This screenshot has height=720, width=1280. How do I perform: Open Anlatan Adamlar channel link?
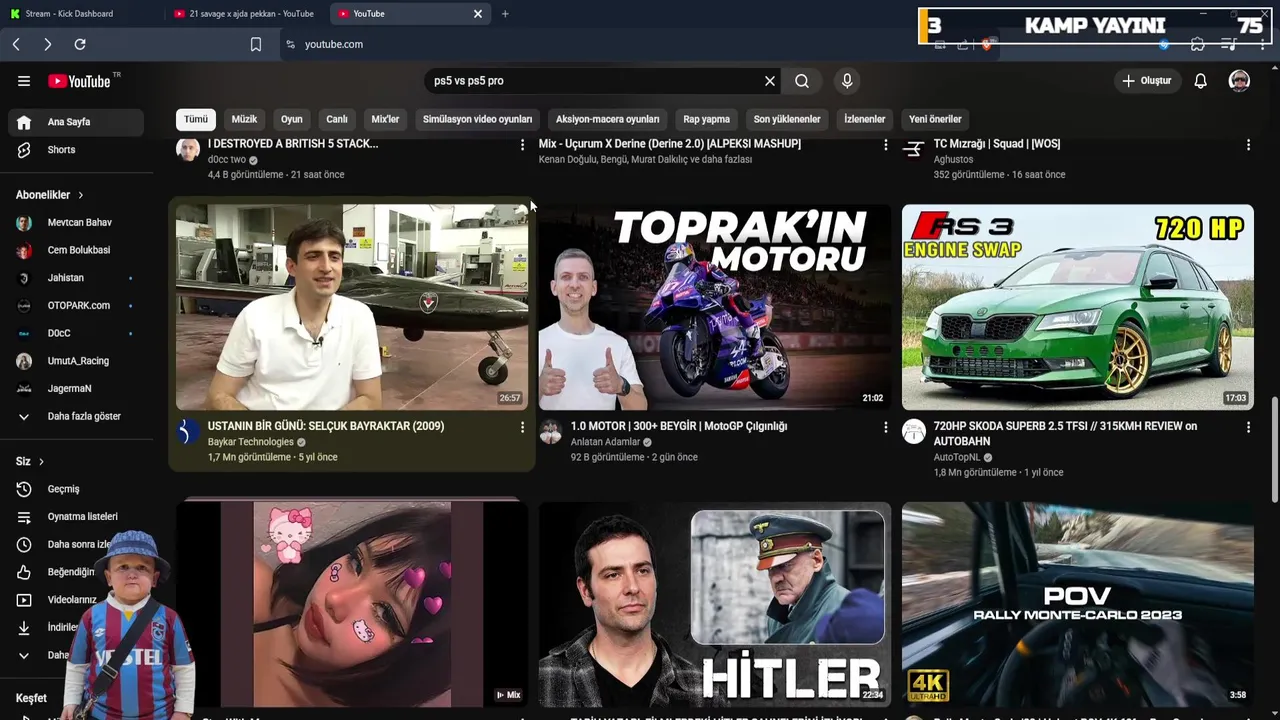click(605, 442)
